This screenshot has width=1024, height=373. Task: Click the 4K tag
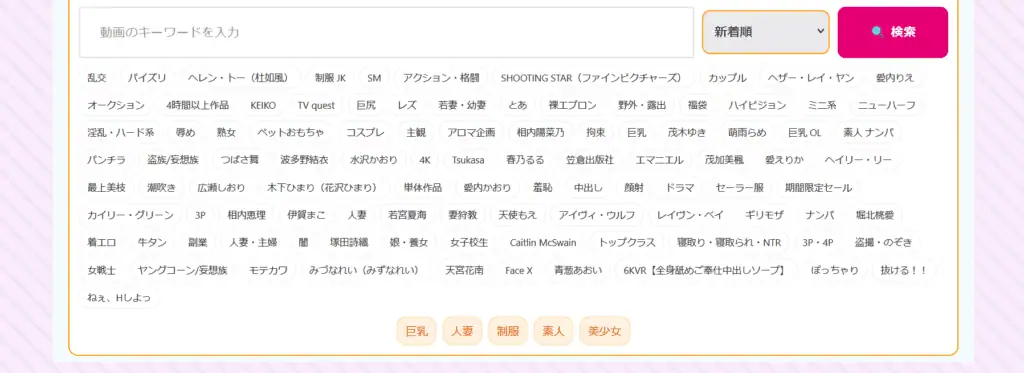pos(425,160)
